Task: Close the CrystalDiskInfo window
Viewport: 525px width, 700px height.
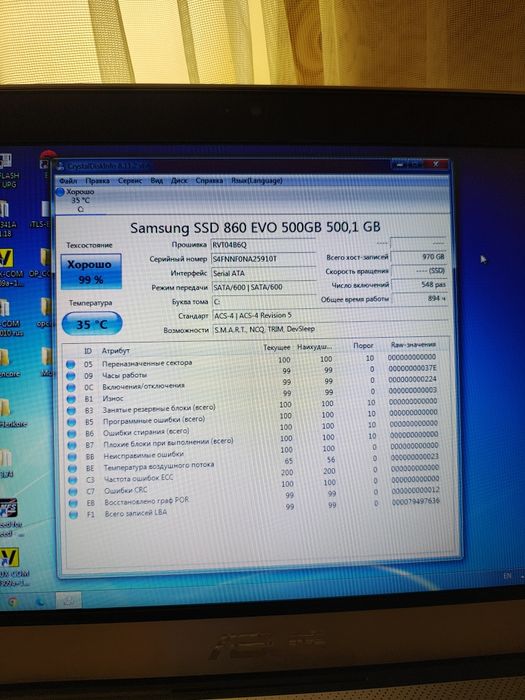Action: [x=435, y=164]
